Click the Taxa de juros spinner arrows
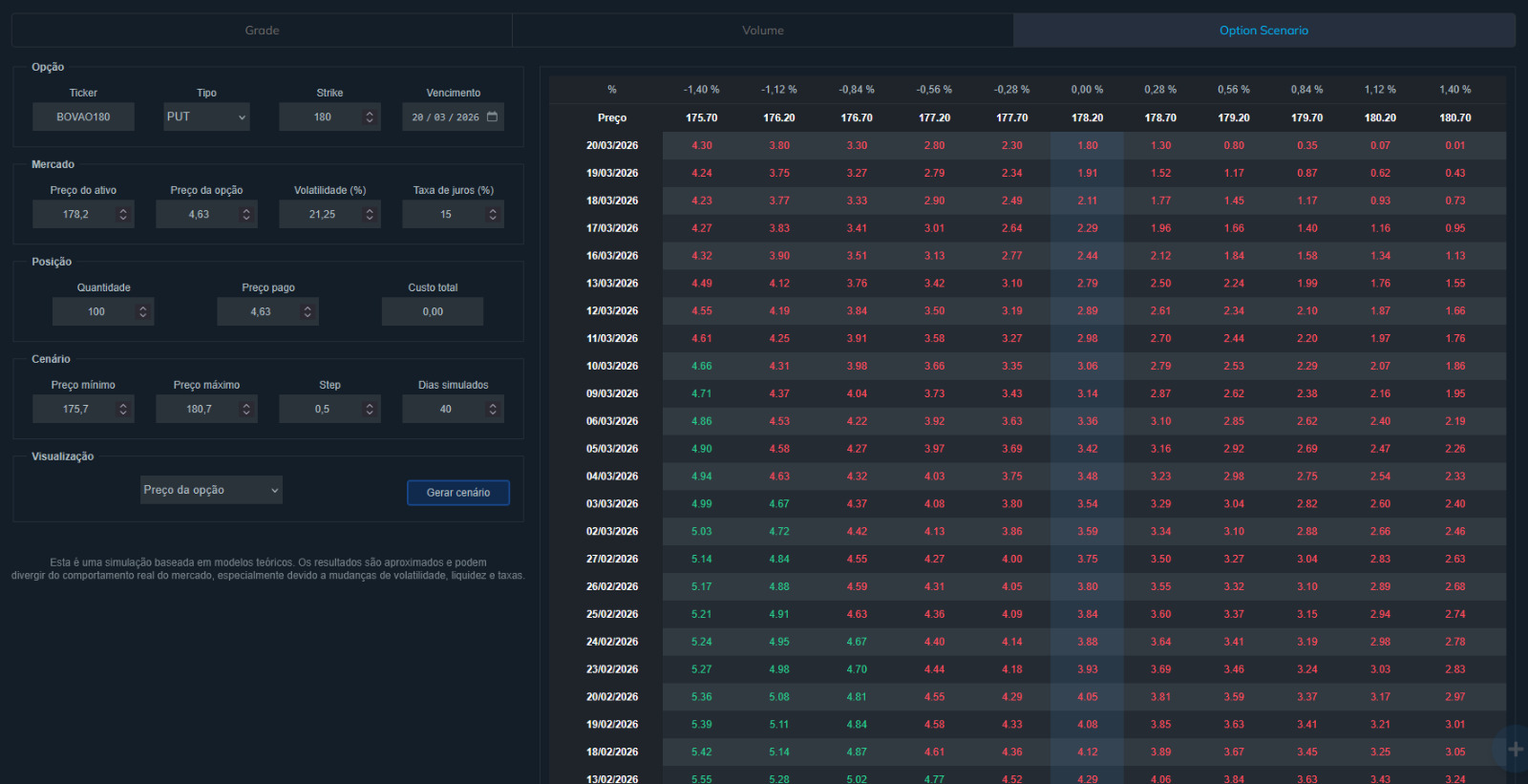The image size is (1528, 784). (493, 214)
